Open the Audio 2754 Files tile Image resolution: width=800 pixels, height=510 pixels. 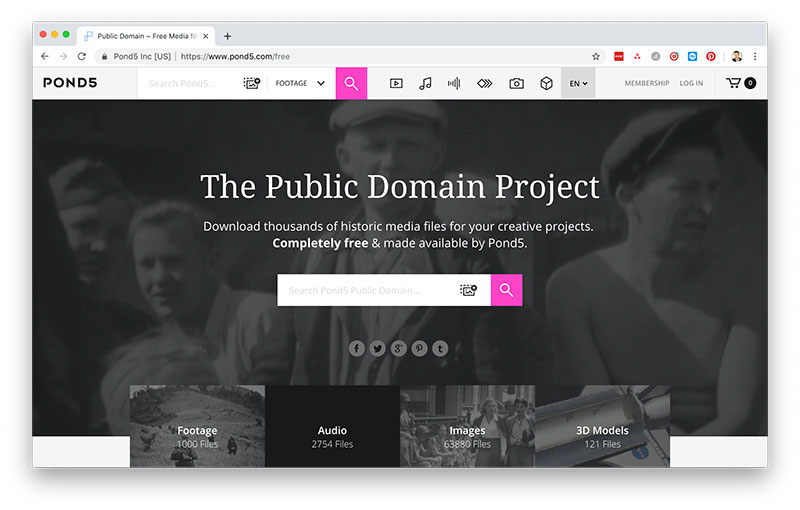[332, 426]
